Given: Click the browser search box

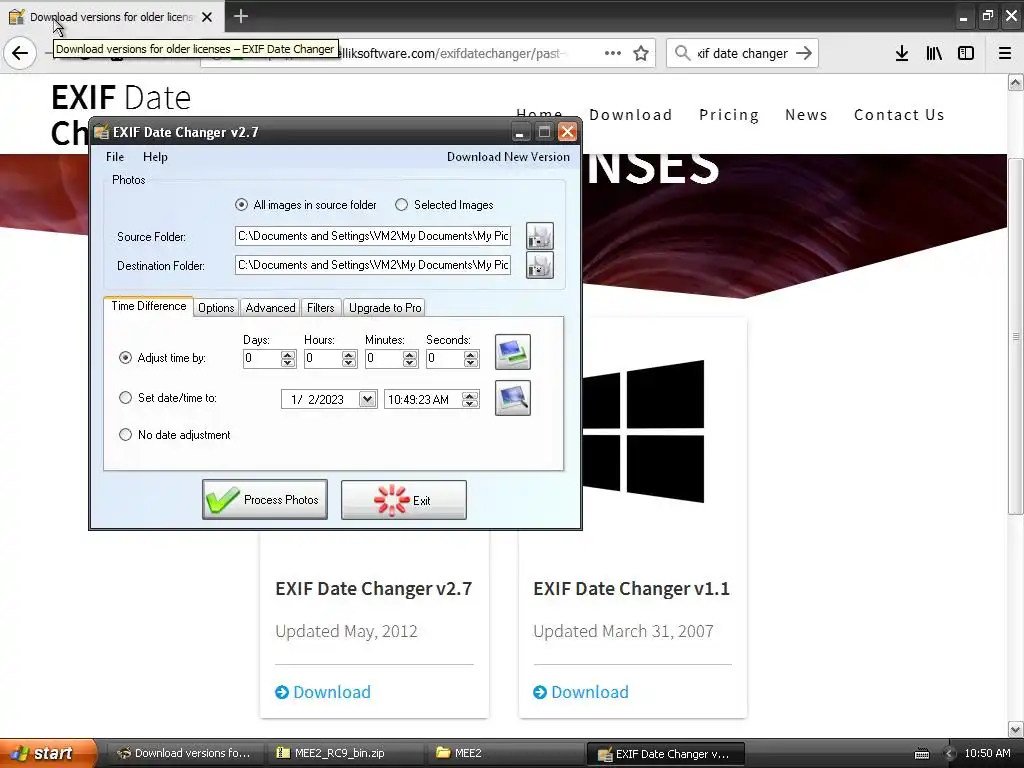Looking at the screenshot, I should click(743, 53).
